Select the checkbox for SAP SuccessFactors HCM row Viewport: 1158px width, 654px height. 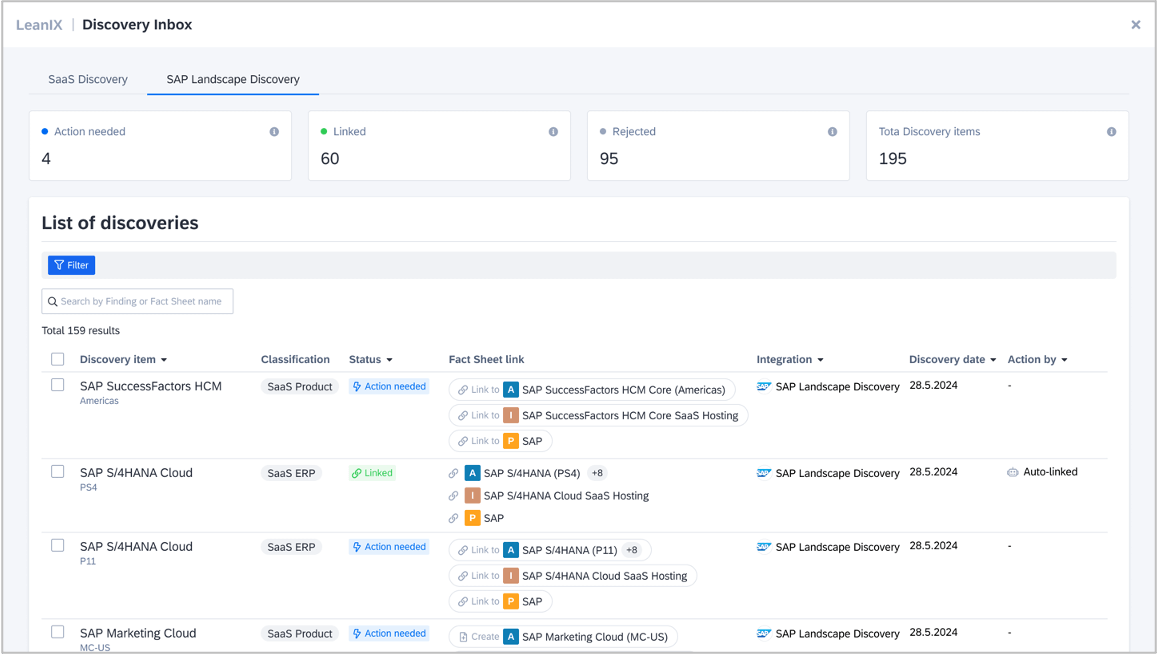(x=57, y=386)
